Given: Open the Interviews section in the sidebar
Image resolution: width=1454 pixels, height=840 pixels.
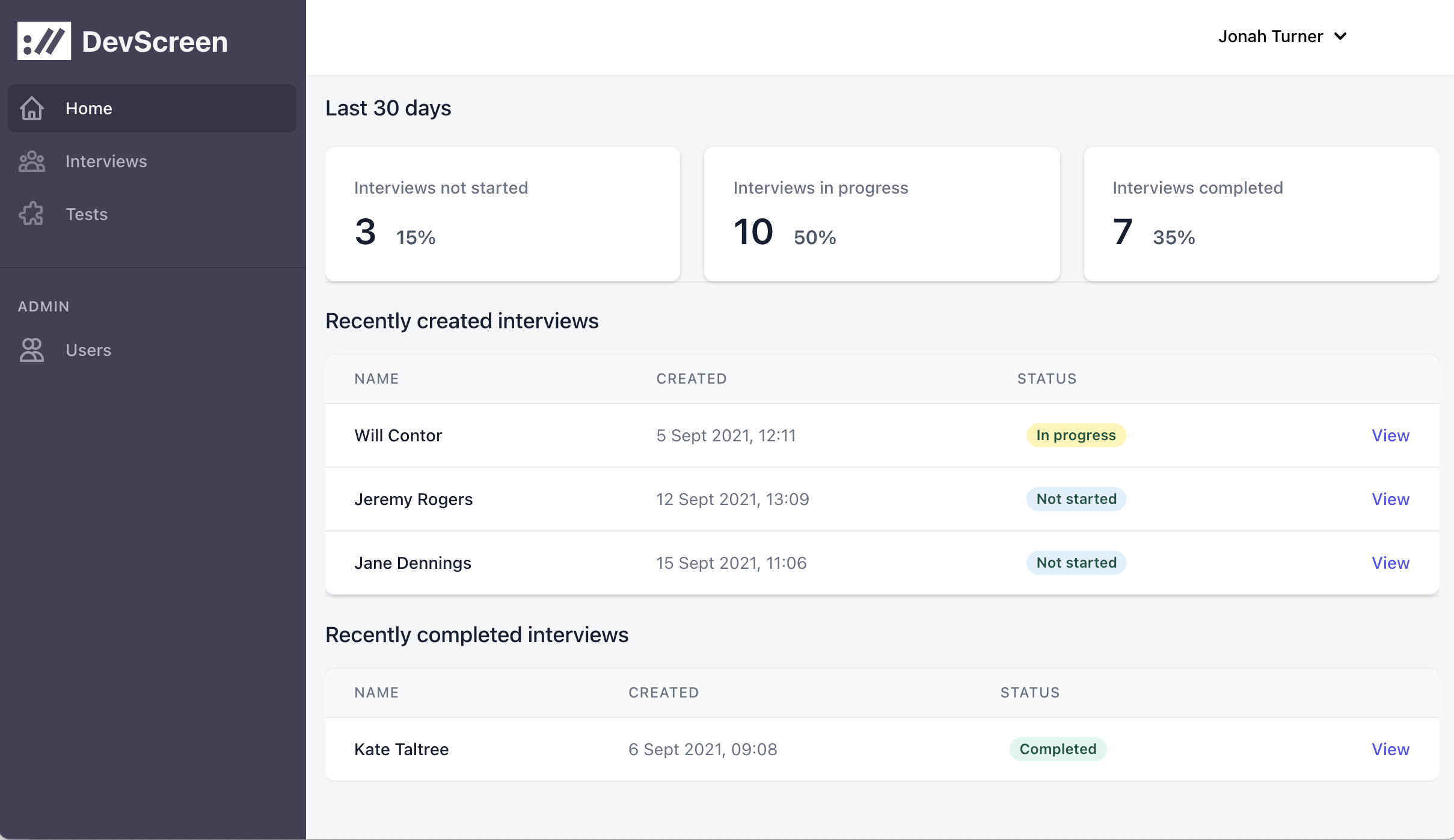Looking at the screenshot, I should (106, 161).
